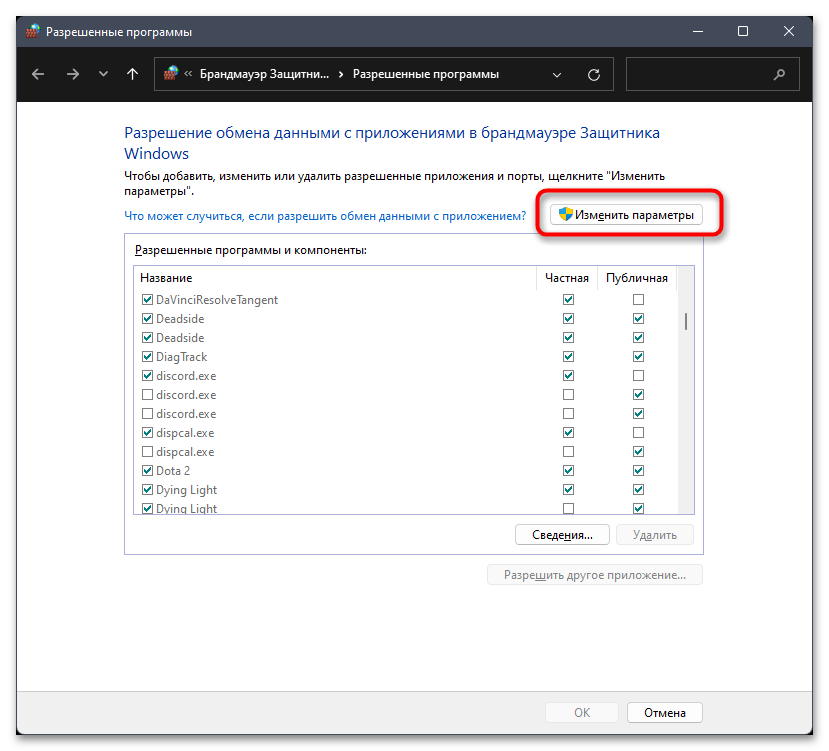Click the firewall icon in address bar
The width and height of the screenshot is (829, 751).
coord(171,74)
